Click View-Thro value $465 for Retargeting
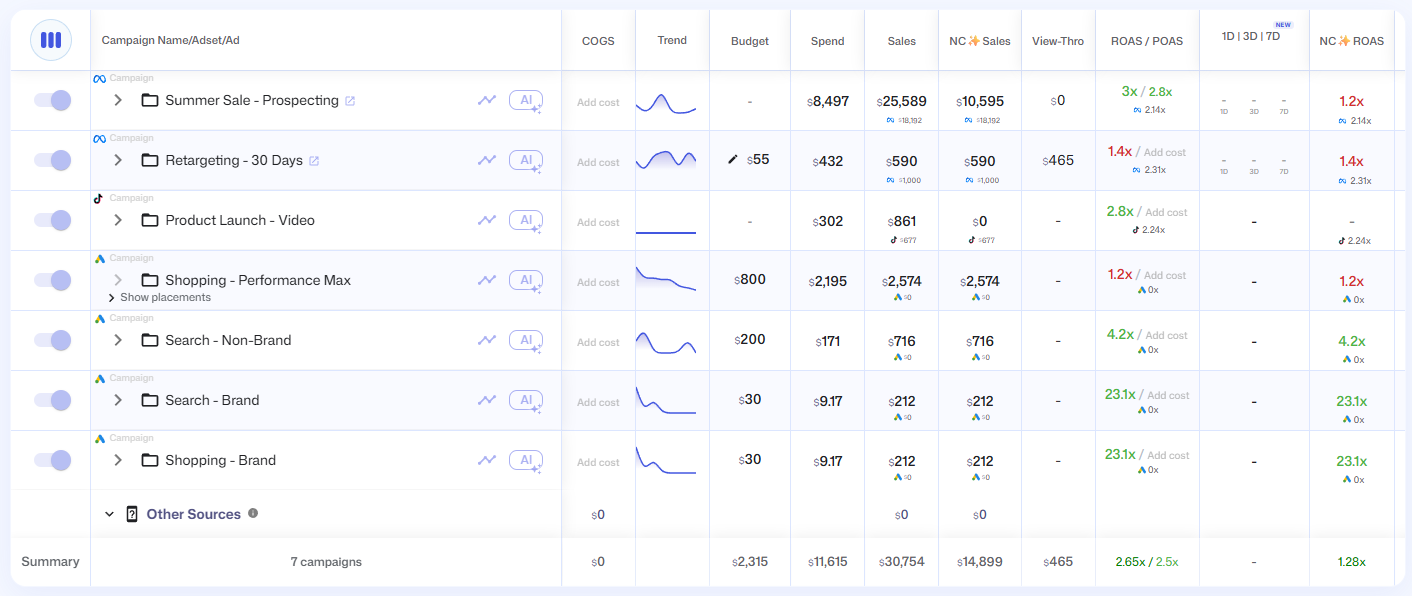Viewport: 1412px width, 596px height. coord(1058,160)
